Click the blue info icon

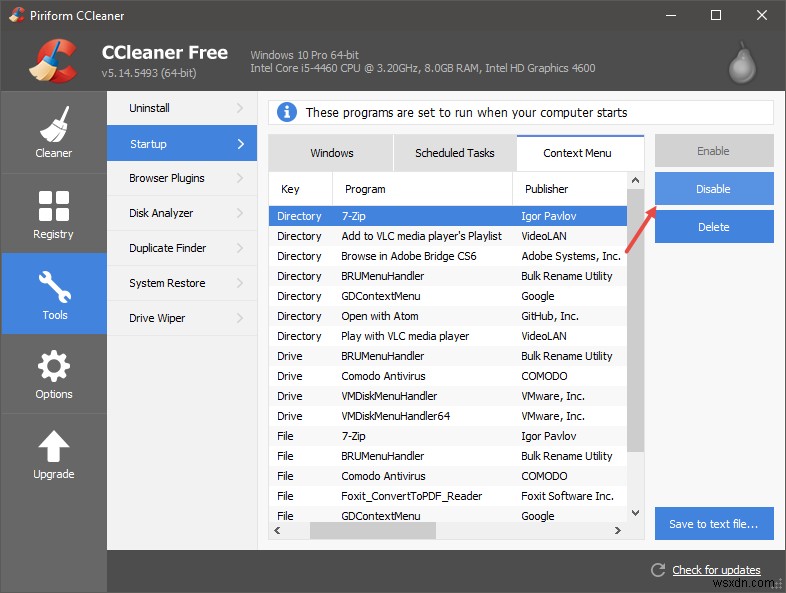point(287,112)
